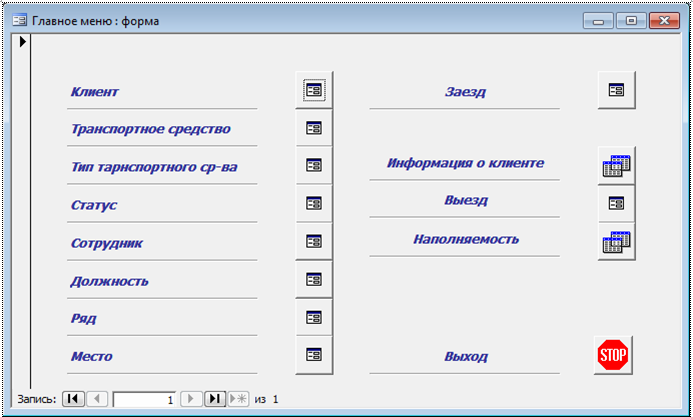Open the Должность form button
The width and height of the screenshot is (693, 417).
click(314, 280)
